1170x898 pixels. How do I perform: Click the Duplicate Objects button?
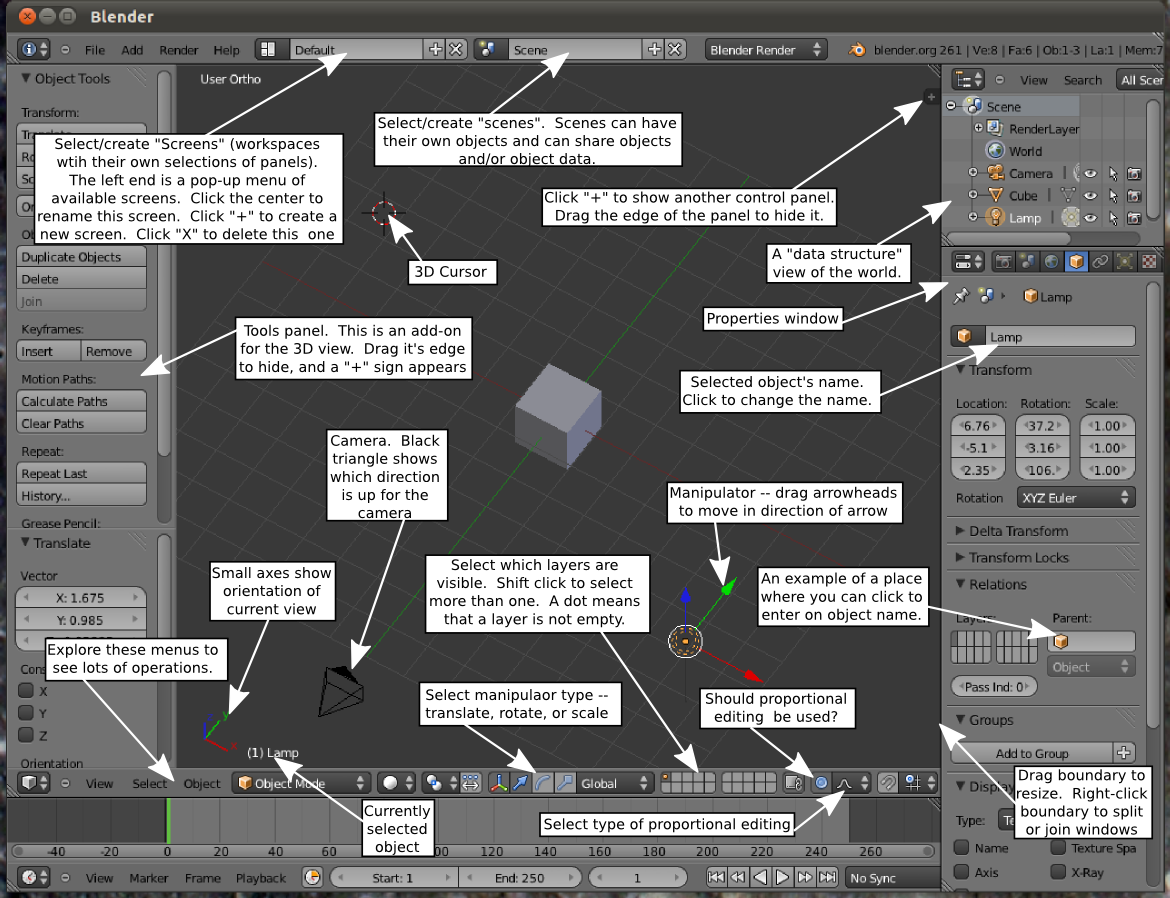(81, 257)
